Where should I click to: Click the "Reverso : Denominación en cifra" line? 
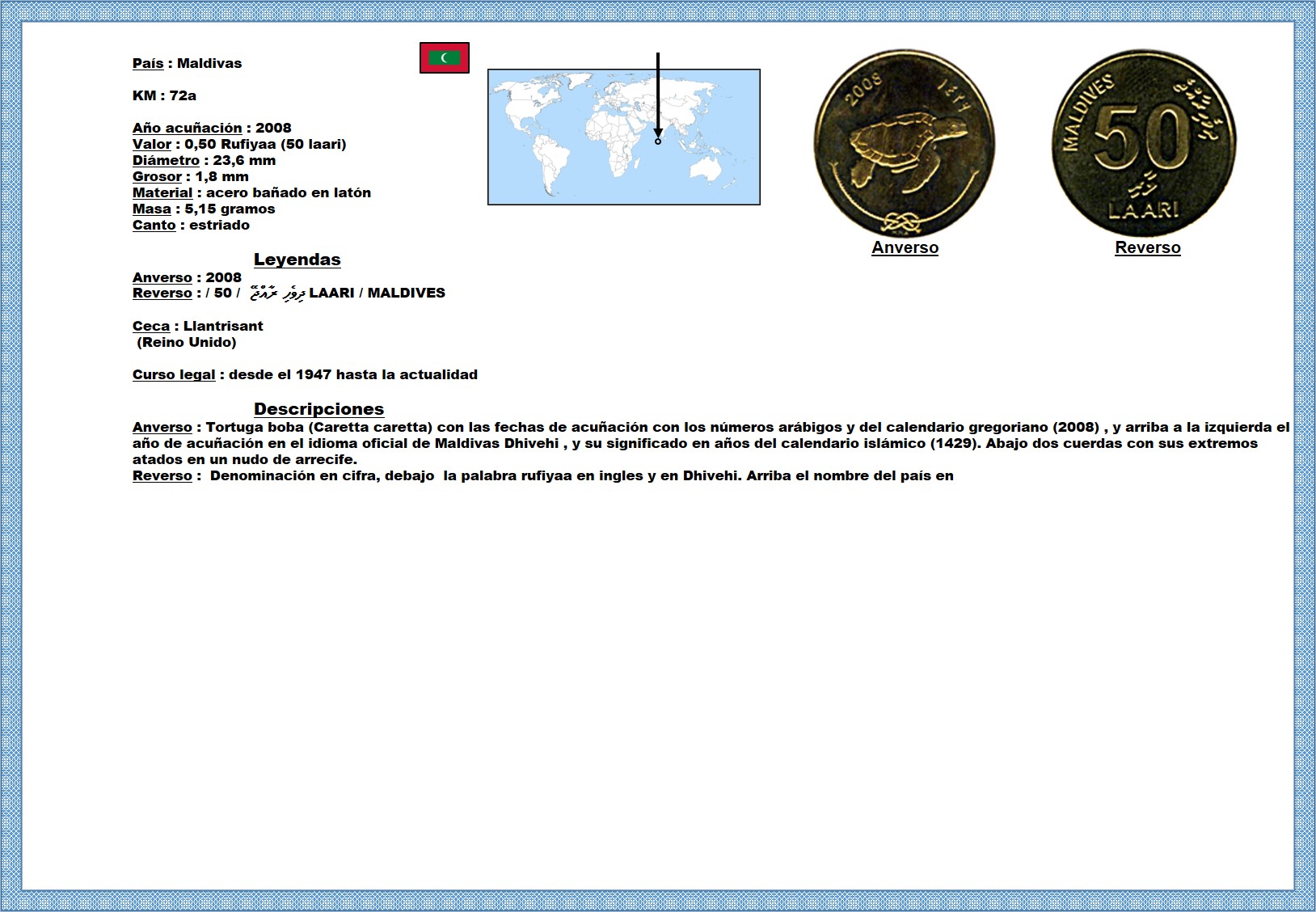(x=543, y=475)
